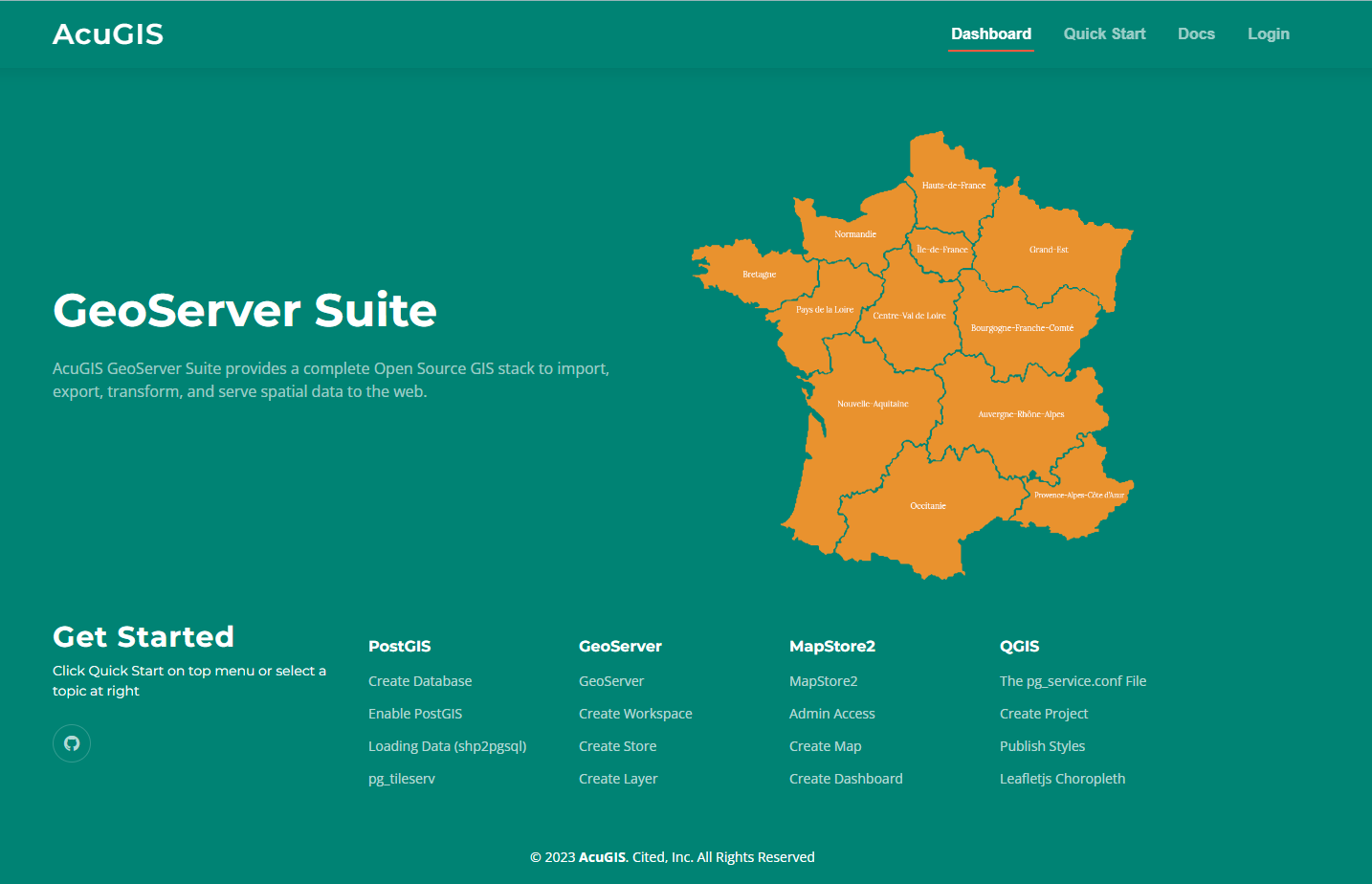This screenshot has height=884, width=1372.
Task: Open the Enable PostGIS link
Action: click(415, 714)
